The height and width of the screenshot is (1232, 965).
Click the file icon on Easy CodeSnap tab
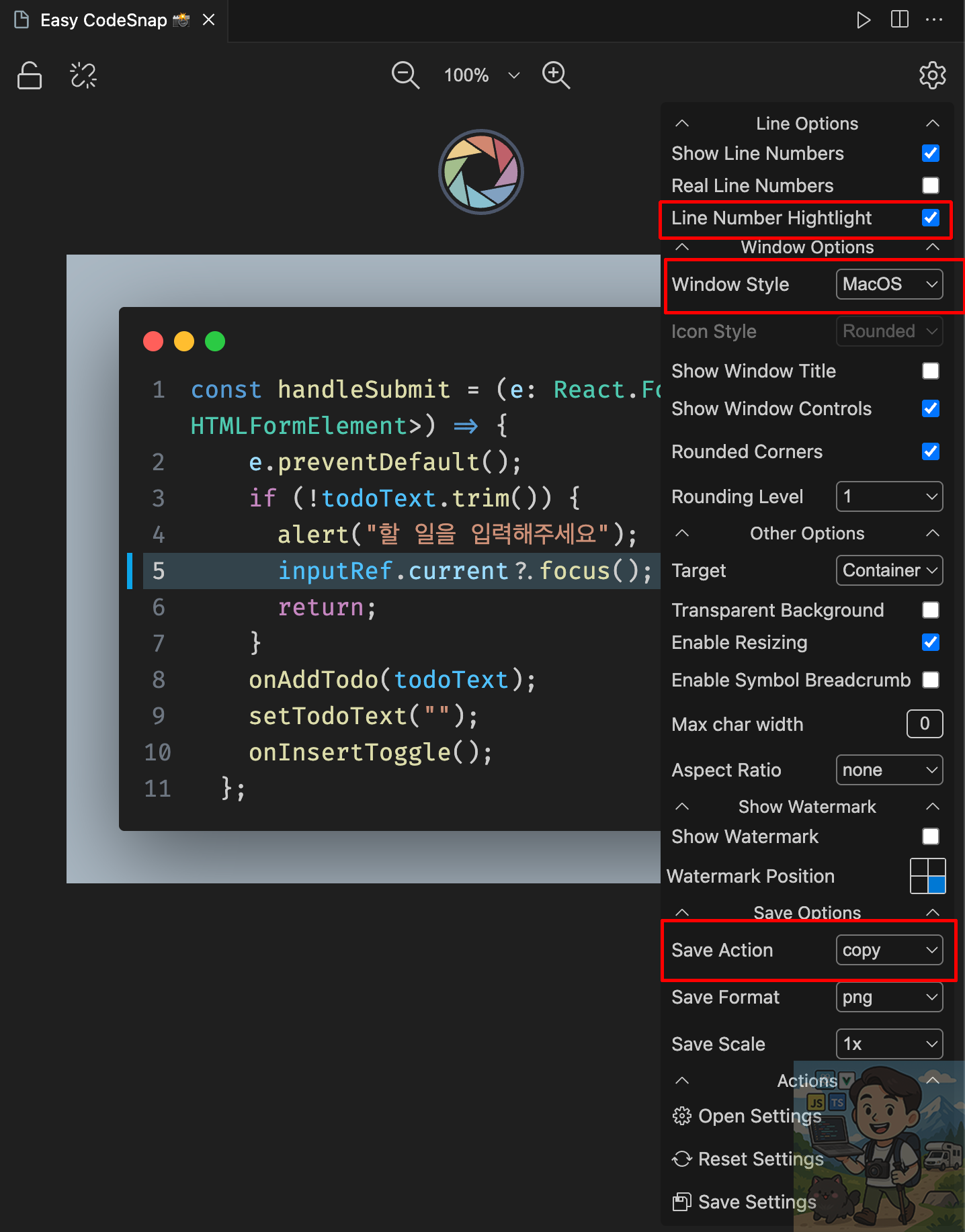[22, 20]
